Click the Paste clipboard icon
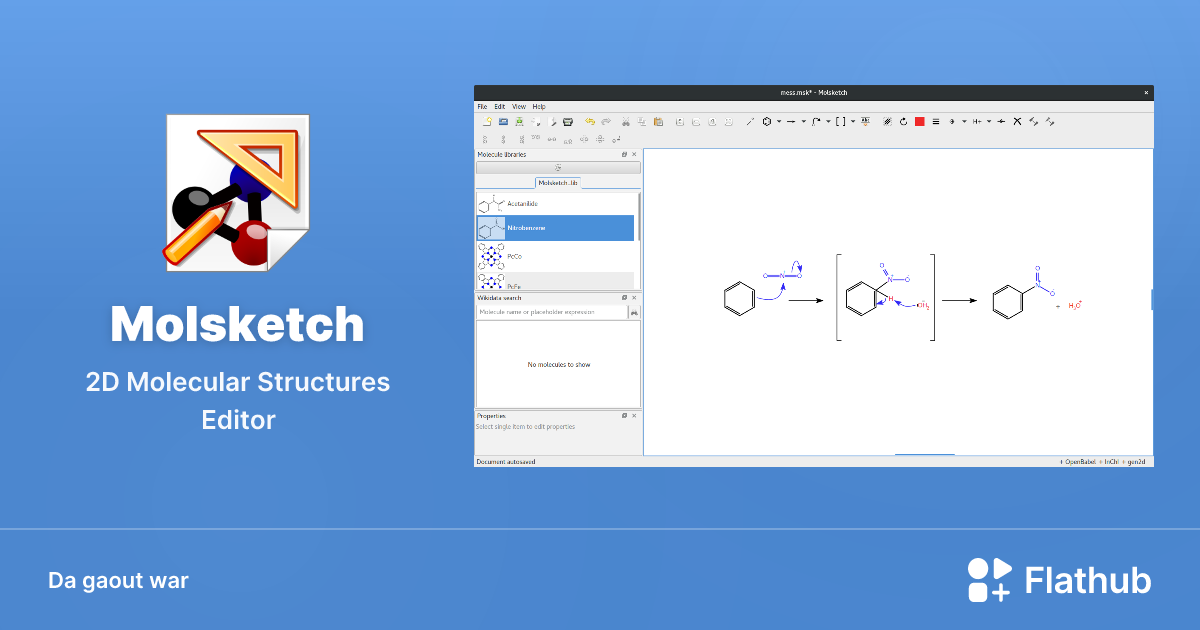Image resolution: width=1200 pixels, height=630 pixels. click(x=658, y=121)
